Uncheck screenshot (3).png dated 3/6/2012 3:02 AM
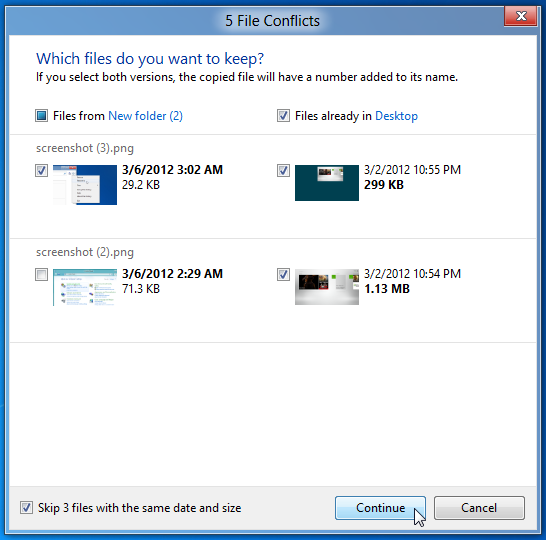The image size is (546, 540). click(x=41, y=171)
